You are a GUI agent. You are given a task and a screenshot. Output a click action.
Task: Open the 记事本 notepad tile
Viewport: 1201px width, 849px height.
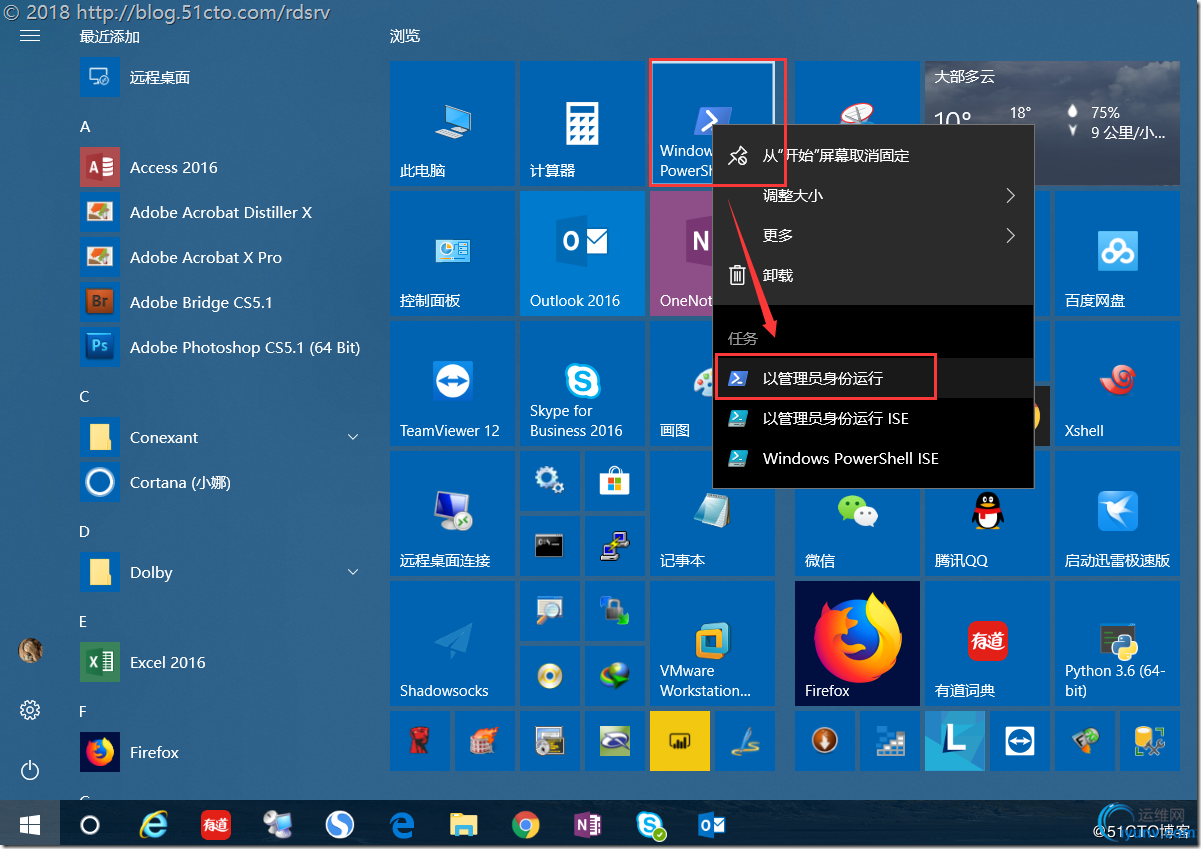click(712, 514)
